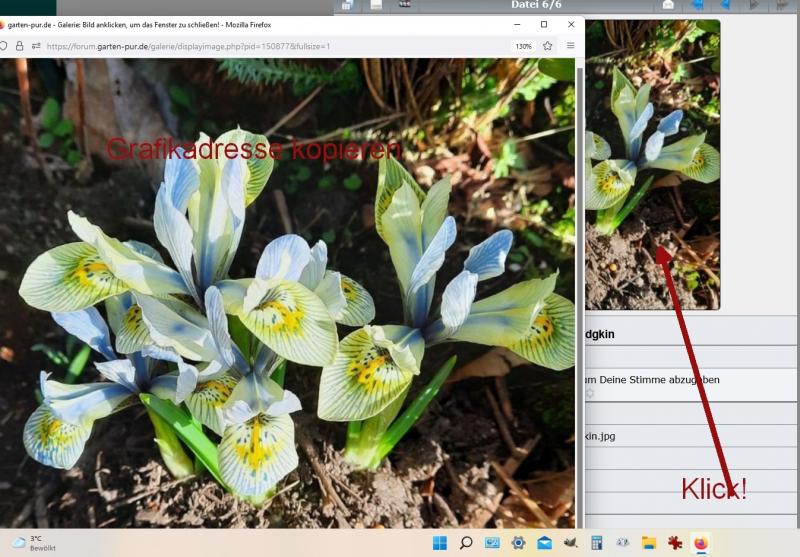The width and height of the screenshot is (800, 557).
Task: Go to the previous gallery file arrow
Action: pos(725,5)
